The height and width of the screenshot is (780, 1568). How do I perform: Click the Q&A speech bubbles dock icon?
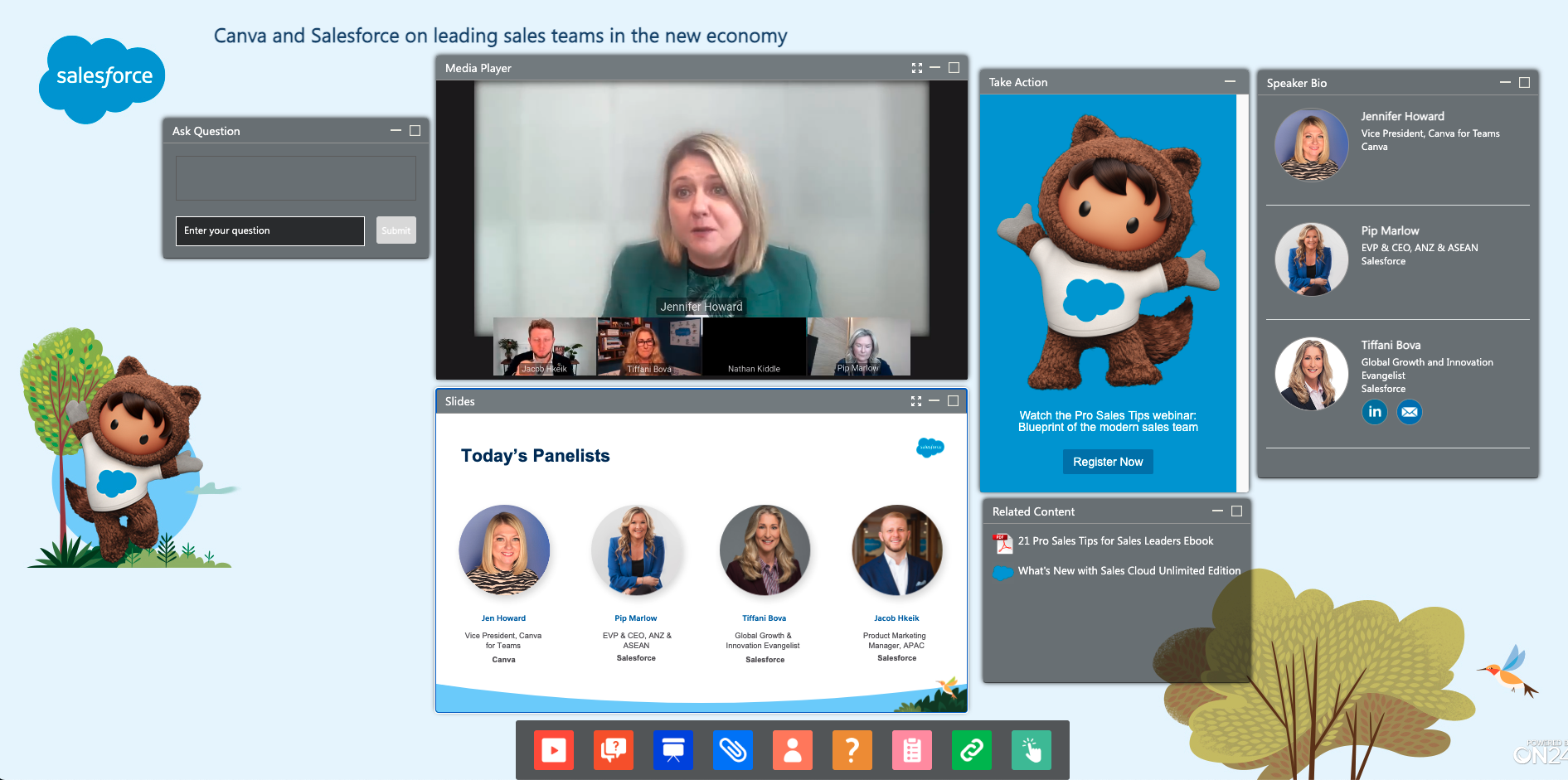(613, 750)
